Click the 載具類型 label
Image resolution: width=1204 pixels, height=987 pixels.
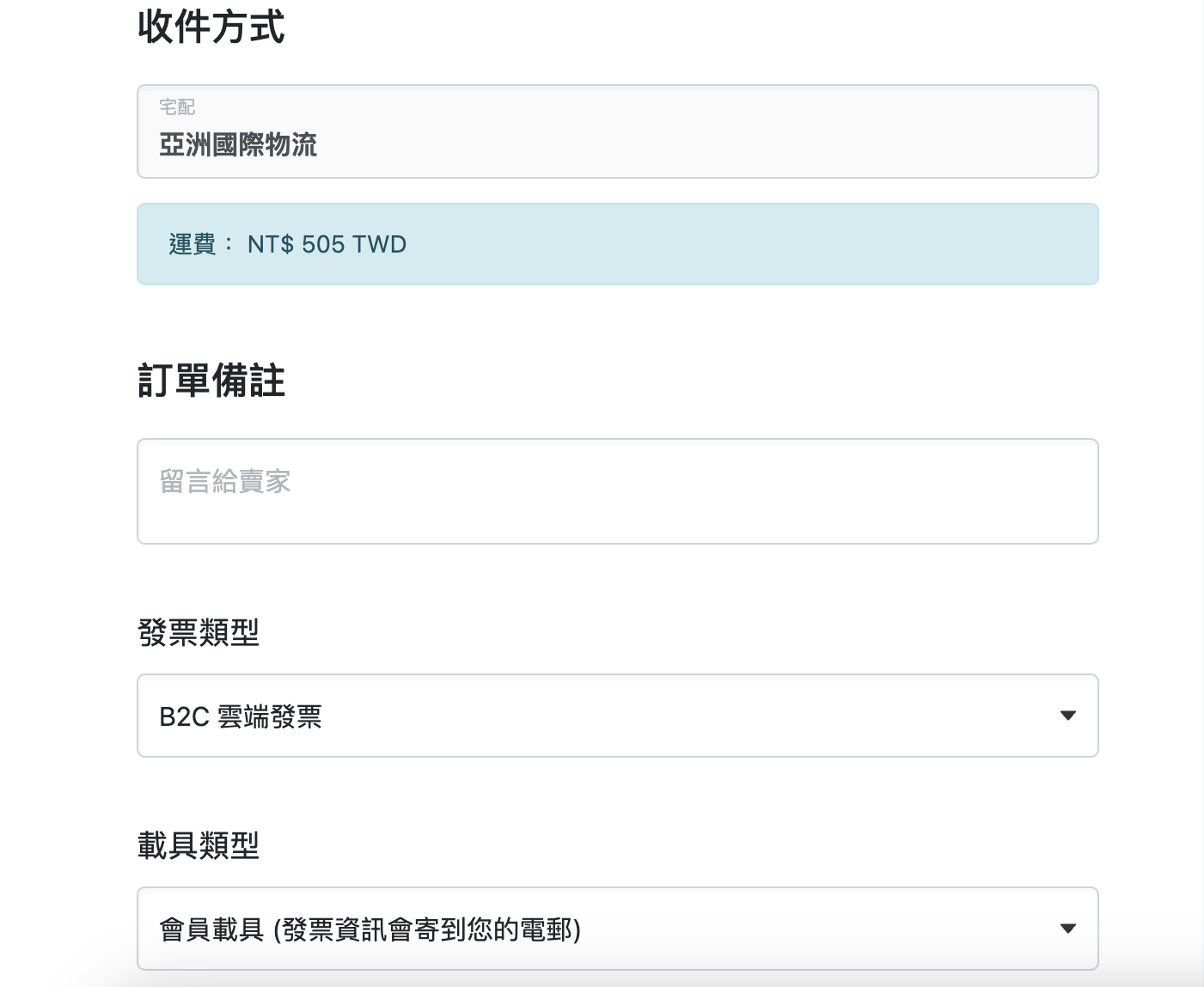click(199, 847)
